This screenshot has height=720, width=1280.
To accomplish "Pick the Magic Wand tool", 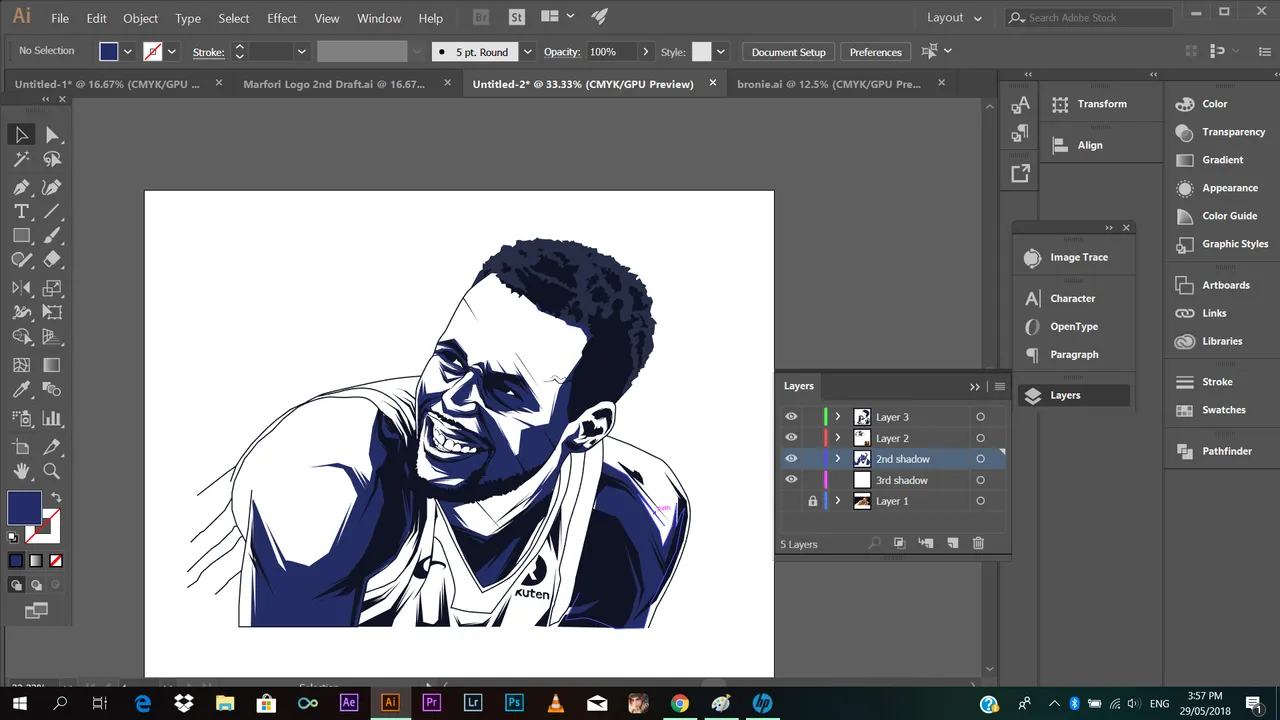I will pos(21,159).
